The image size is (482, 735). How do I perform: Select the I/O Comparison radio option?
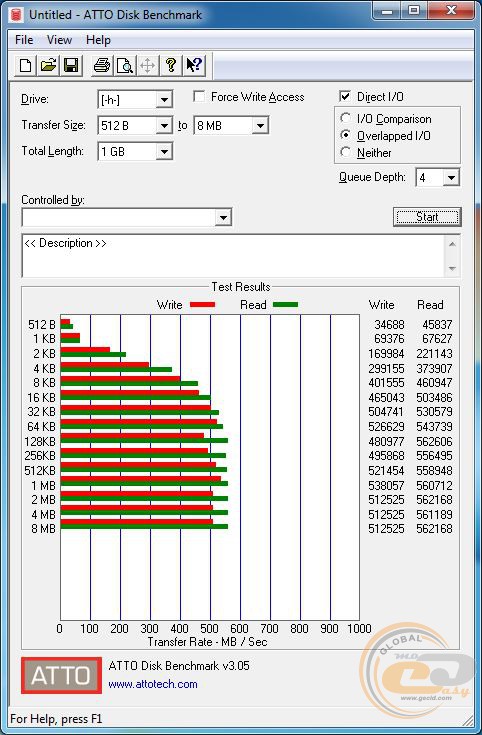point(346,119)
